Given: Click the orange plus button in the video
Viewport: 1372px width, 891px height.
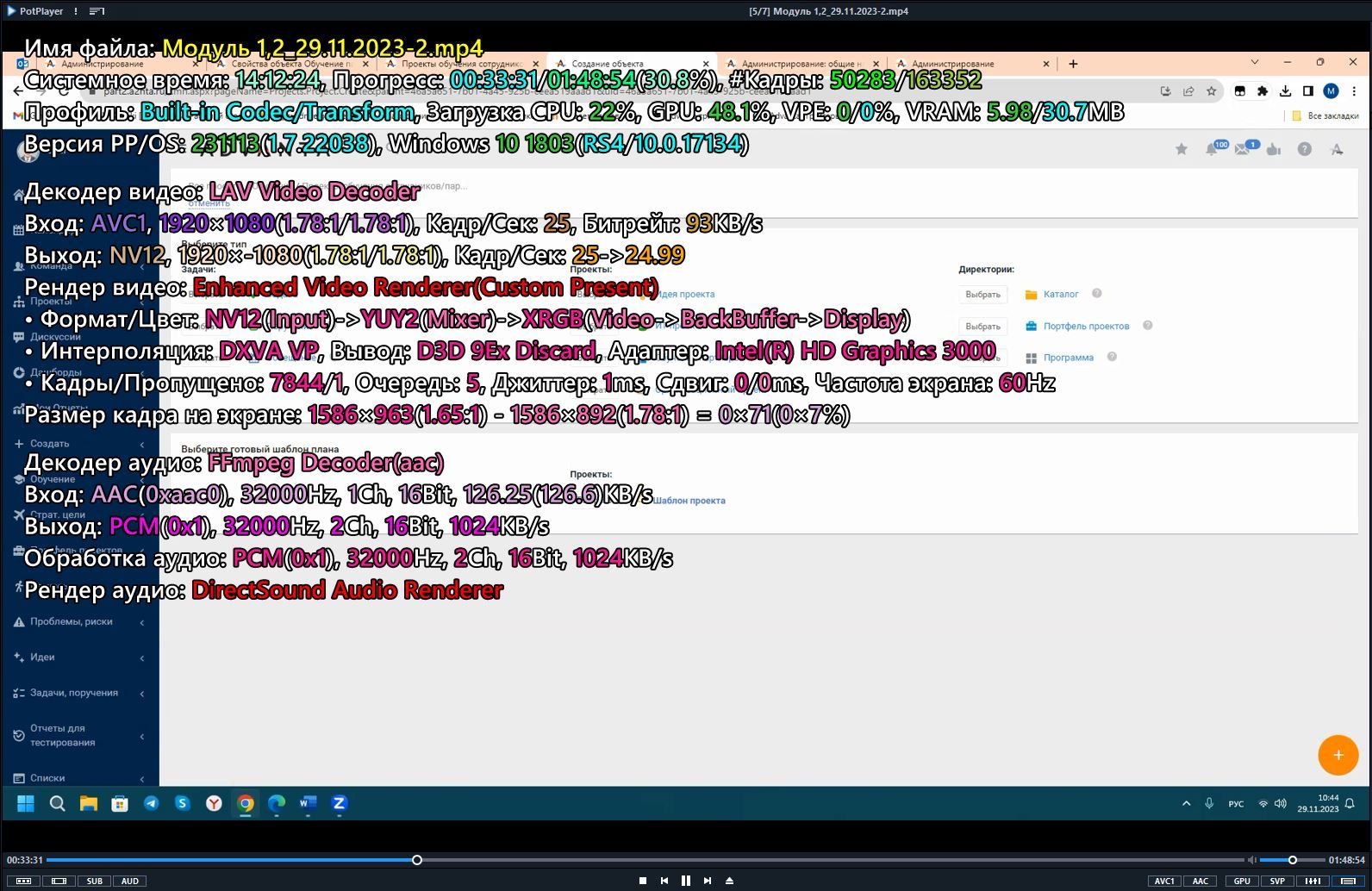Looking at the screenshot, I should 1338,756.
